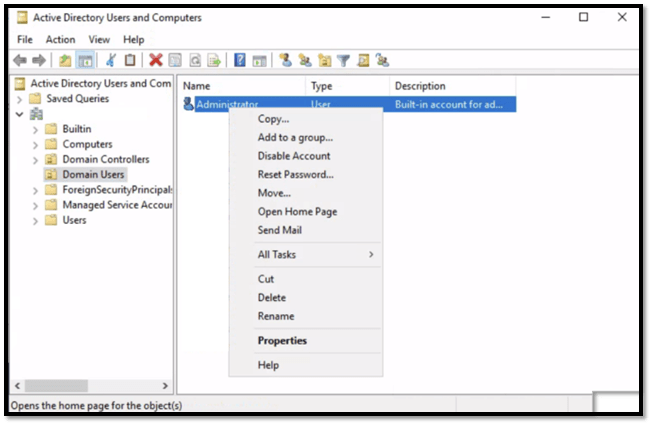Sort by the Description column header
The image size is (650, 424).
coord(453,86)
